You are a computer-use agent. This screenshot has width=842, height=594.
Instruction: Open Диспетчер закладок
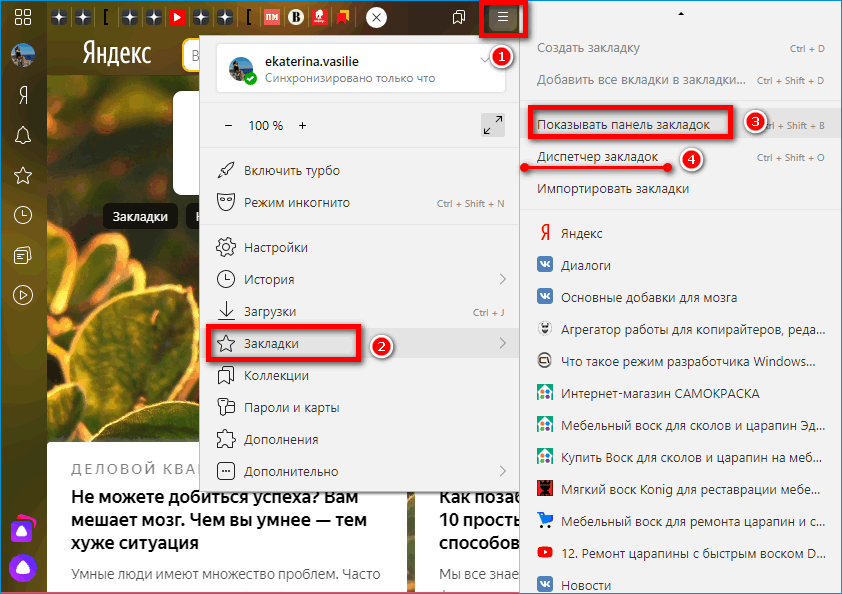[x=596, y=157]
